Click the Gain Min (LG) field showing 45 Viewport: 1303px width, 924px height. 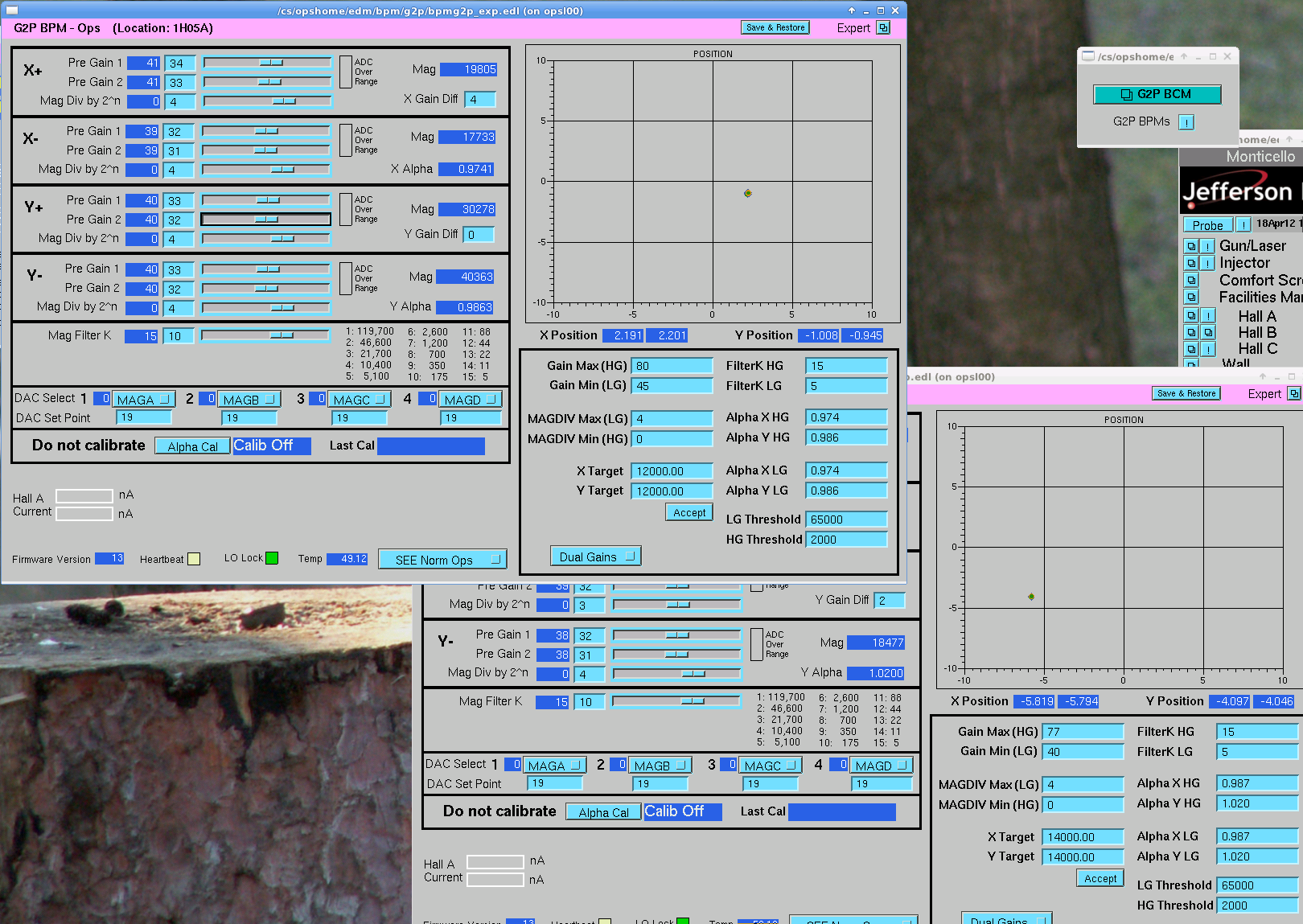click(672, 386)
